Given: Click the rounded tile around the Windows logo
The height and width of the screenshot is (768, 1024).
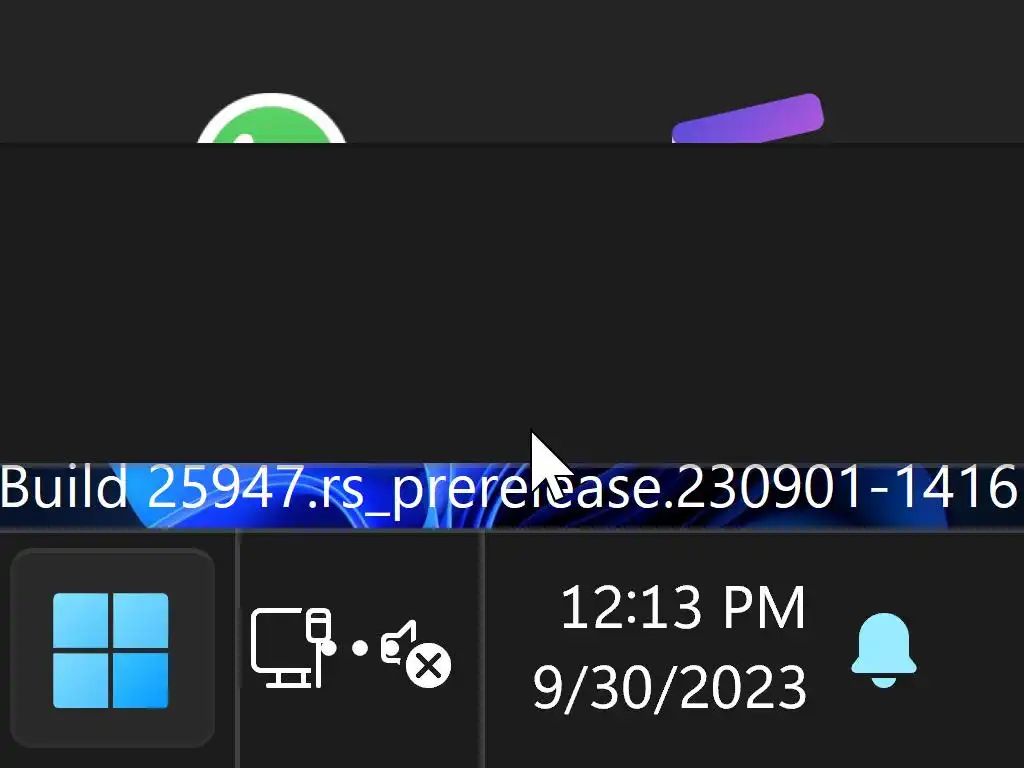Looking at the screenshot, I should [112, 648].
